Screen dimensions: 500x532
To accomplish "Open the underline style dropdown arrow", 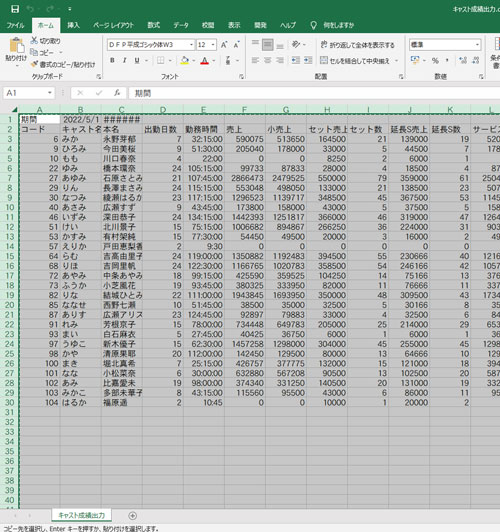I will point(146,61).
